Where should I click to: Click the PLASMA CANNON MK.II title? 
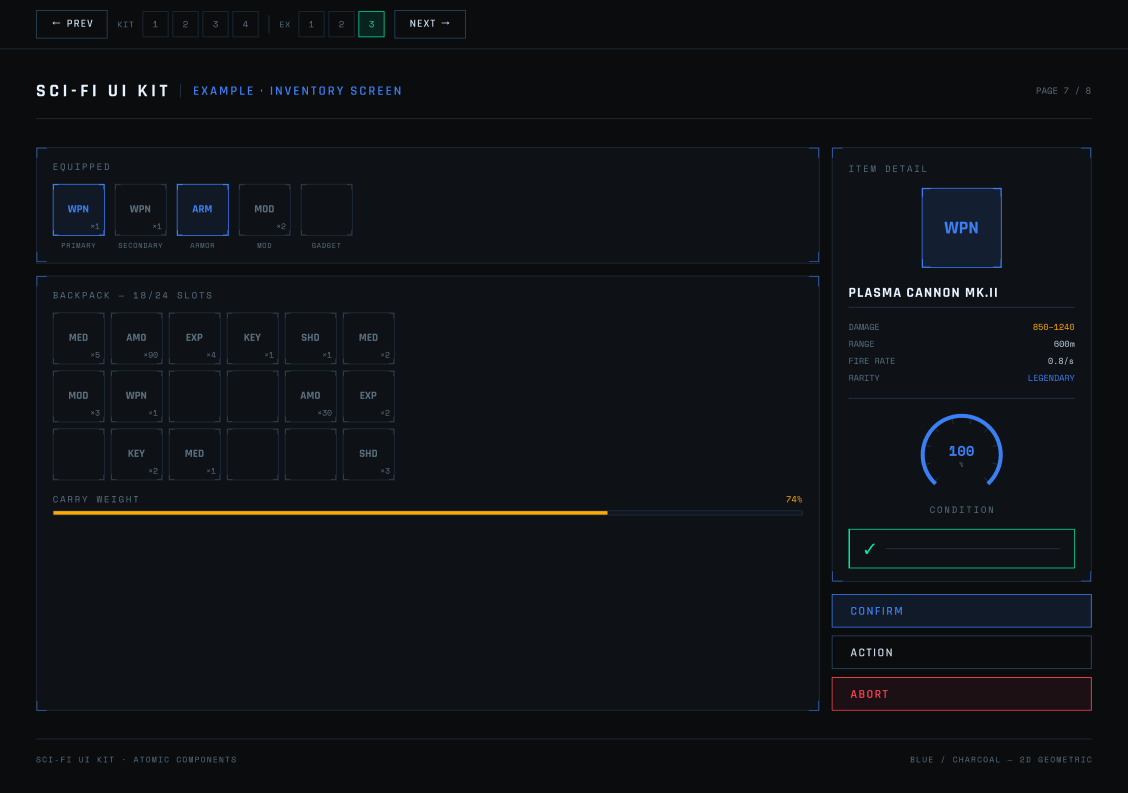click(x=923, y=293)
